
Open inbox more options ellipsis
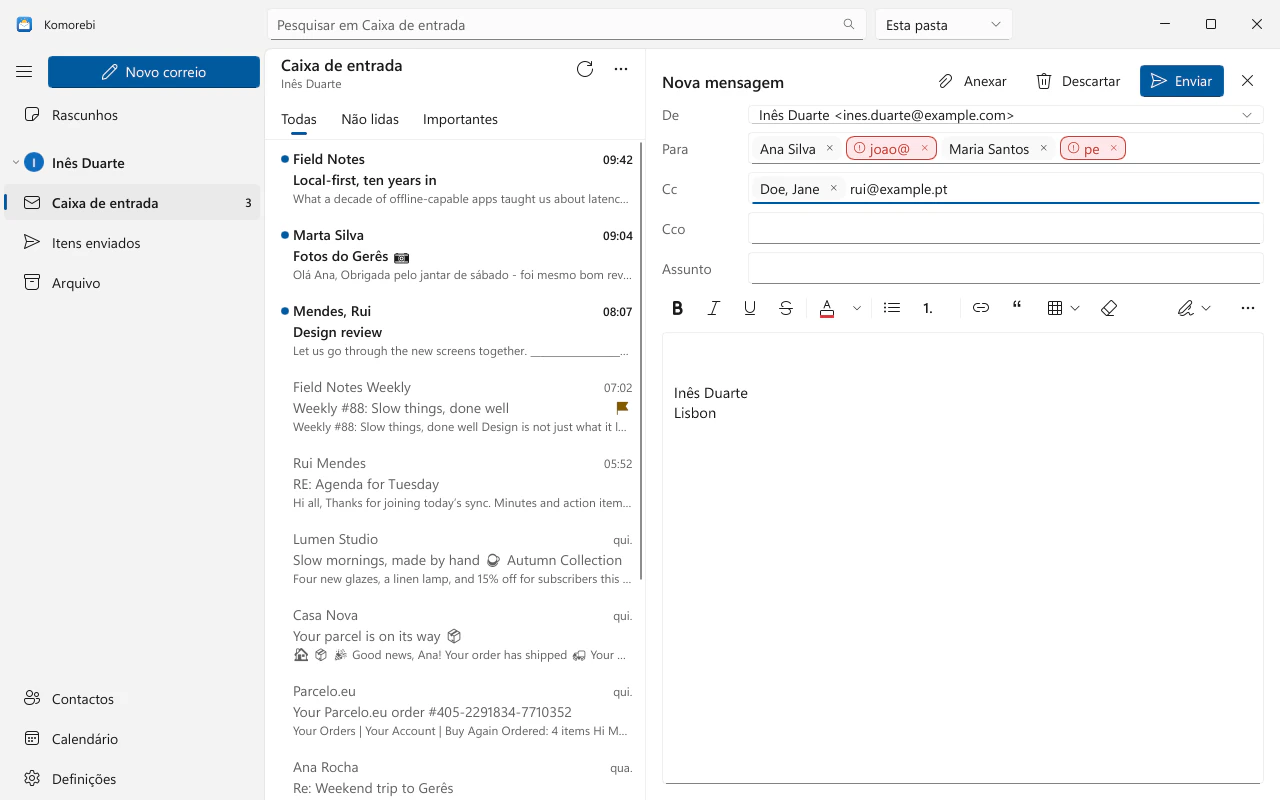click(621, 69)
